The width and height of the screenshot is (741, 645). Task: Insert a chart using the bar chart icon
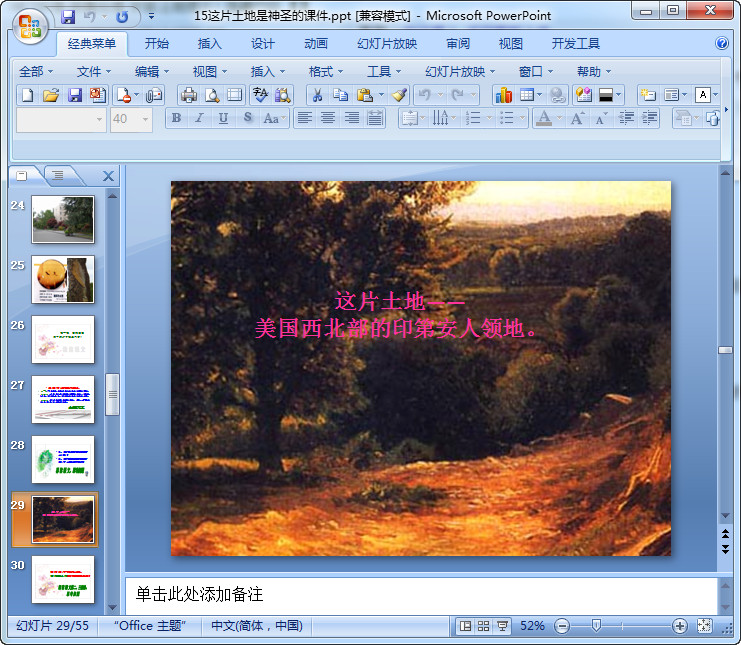tap(504, 95)
